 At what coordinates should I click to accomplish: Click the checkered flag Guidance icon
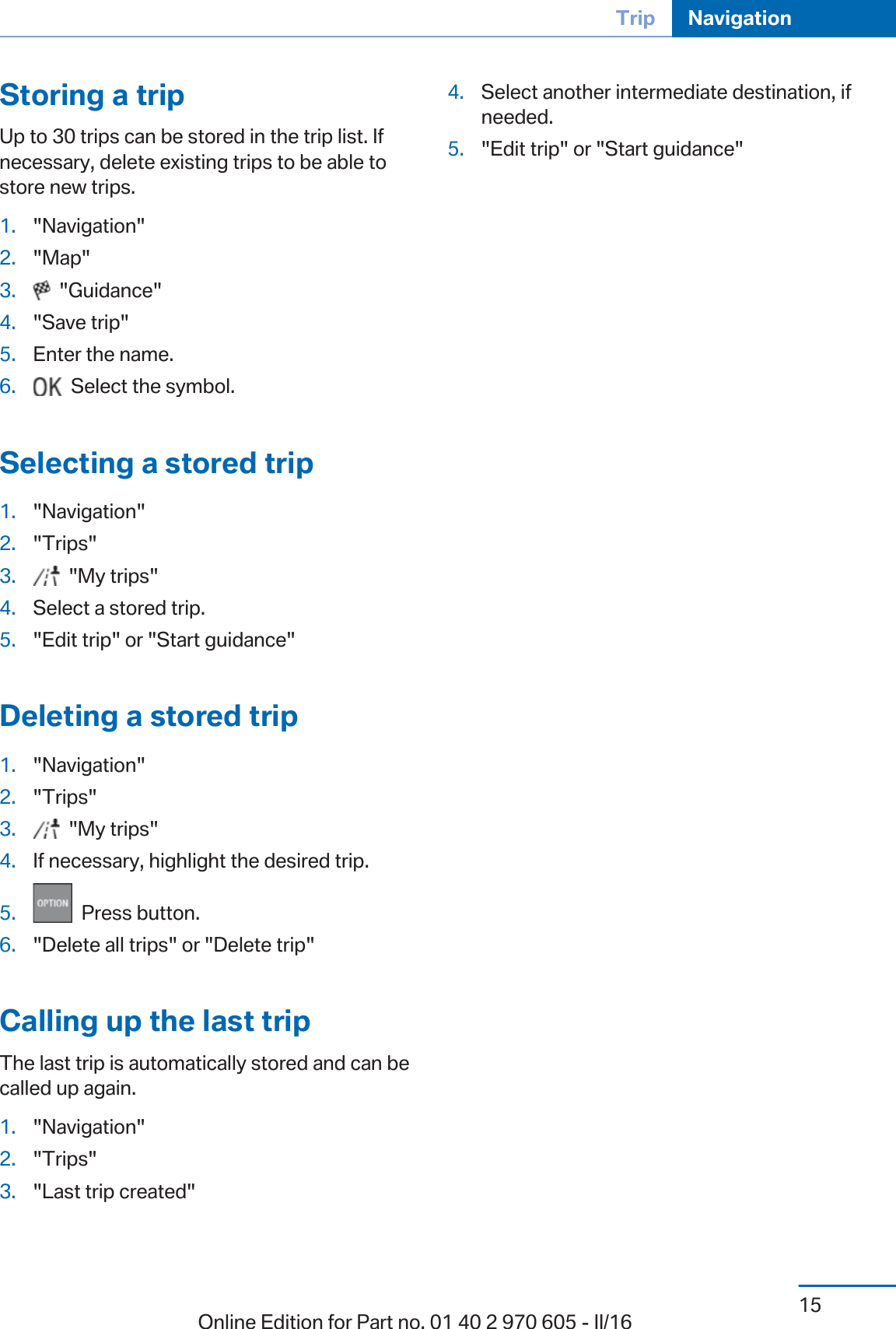42,290
